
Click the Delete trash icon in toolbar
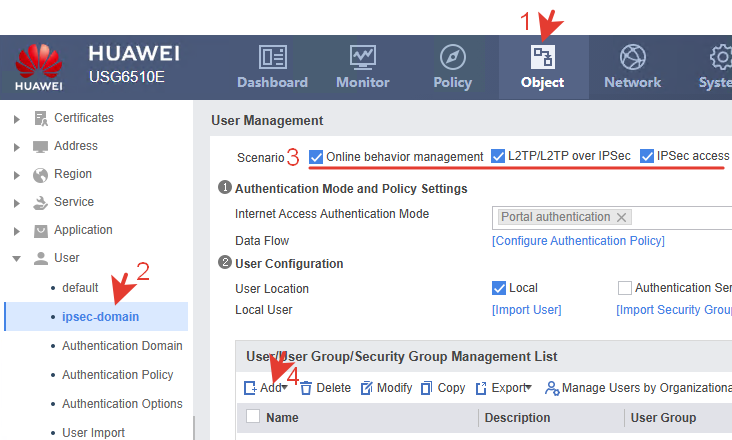pos(307,388)
